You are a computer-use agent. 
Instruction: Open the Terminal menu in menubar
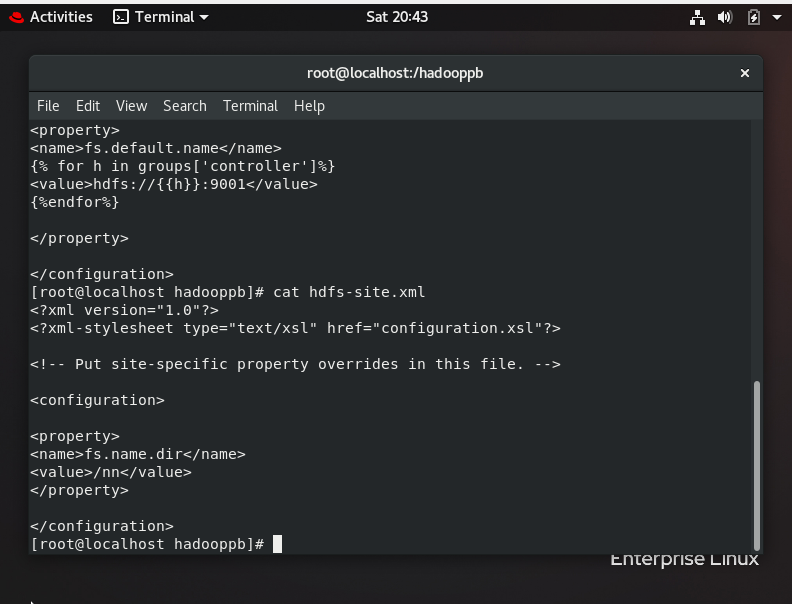pyautogui.click(x=251, y=106)
